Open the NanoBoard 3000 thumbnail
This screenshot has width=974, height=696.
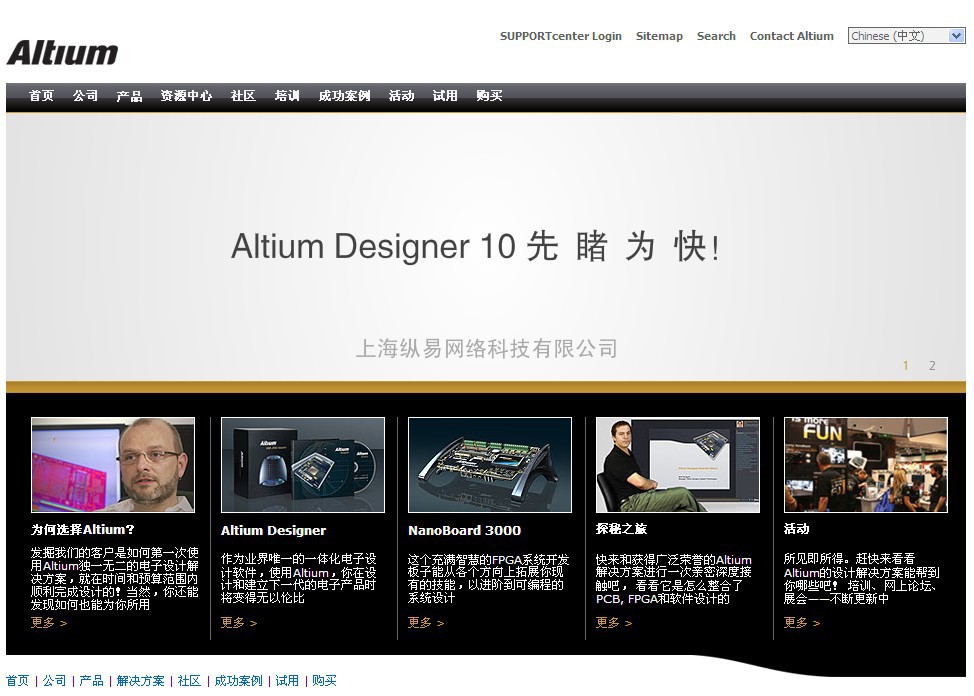(489, 465)
